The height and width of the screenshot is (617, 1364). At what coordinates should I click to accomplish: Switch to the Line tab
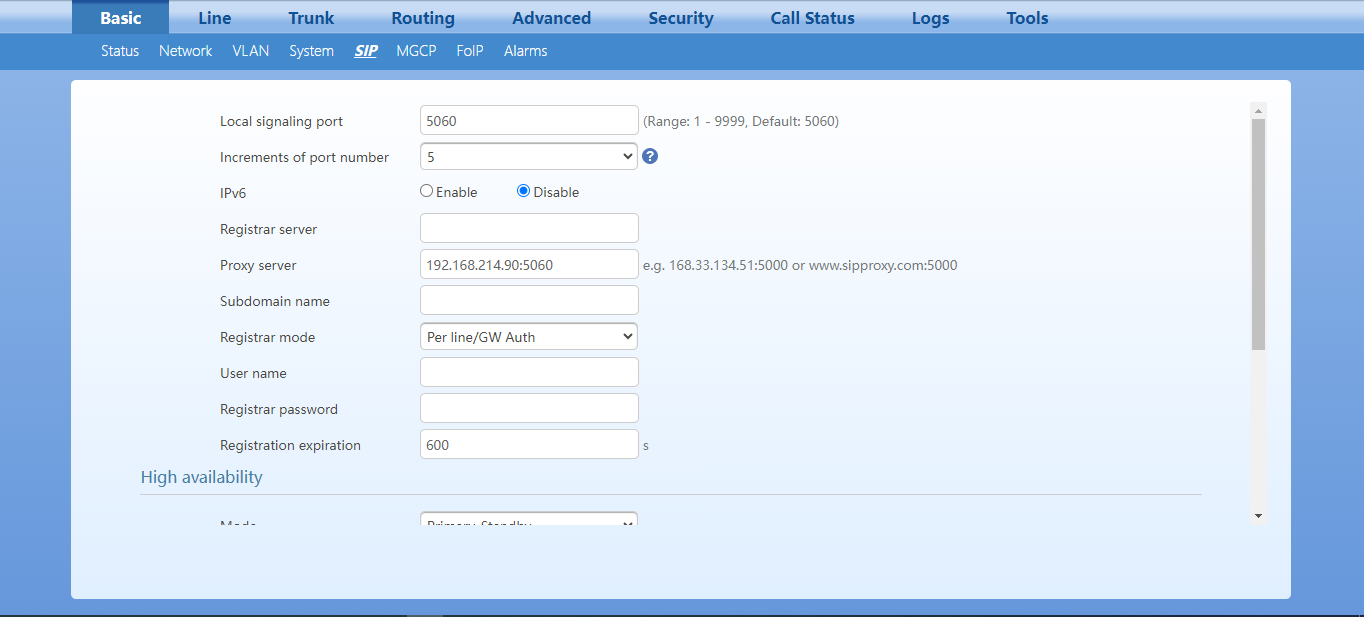[214, 18]
